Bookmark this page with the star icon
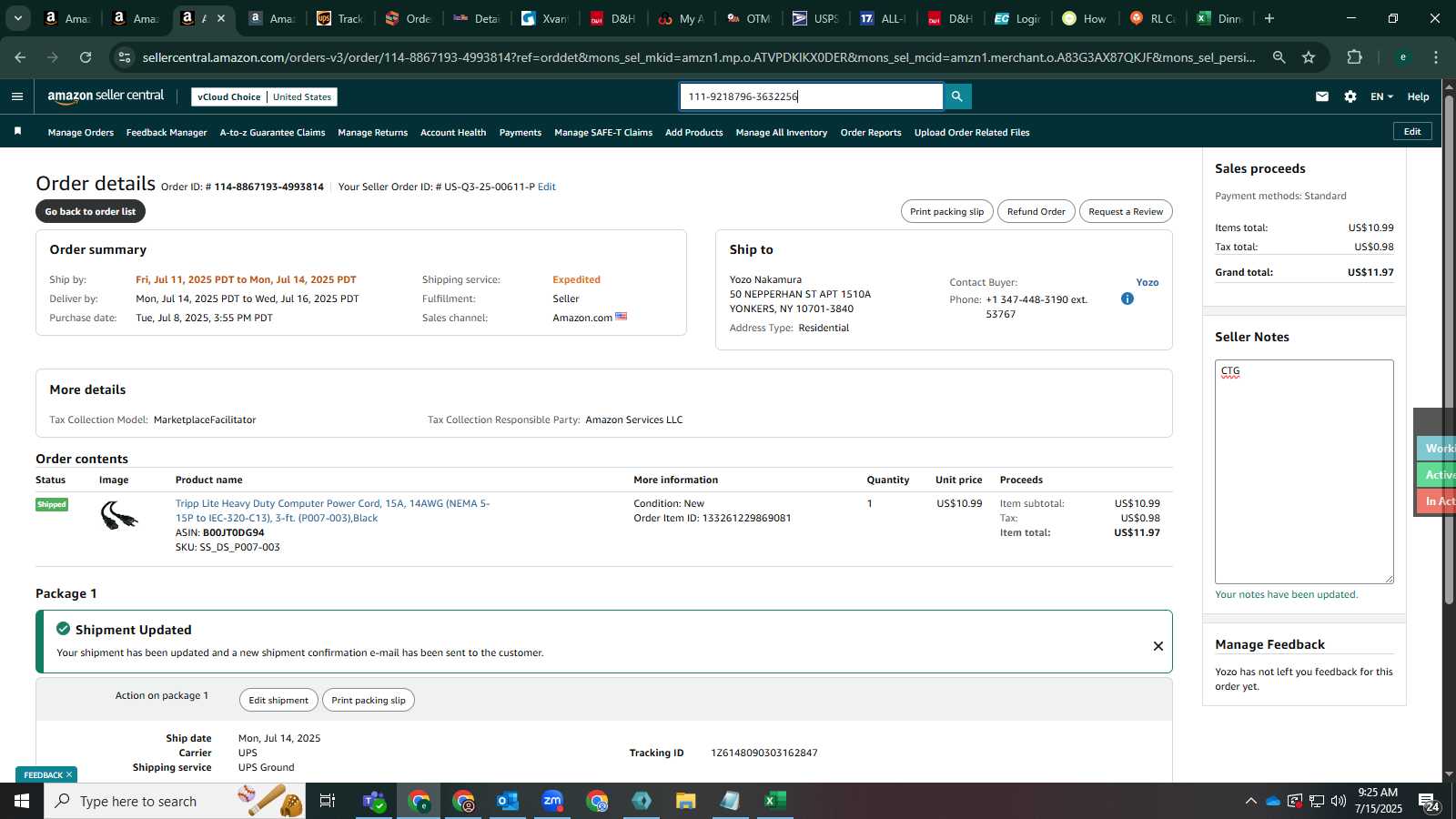Image resolution: width=1456 pixels, height=819 pixels. pos(1309,57)
